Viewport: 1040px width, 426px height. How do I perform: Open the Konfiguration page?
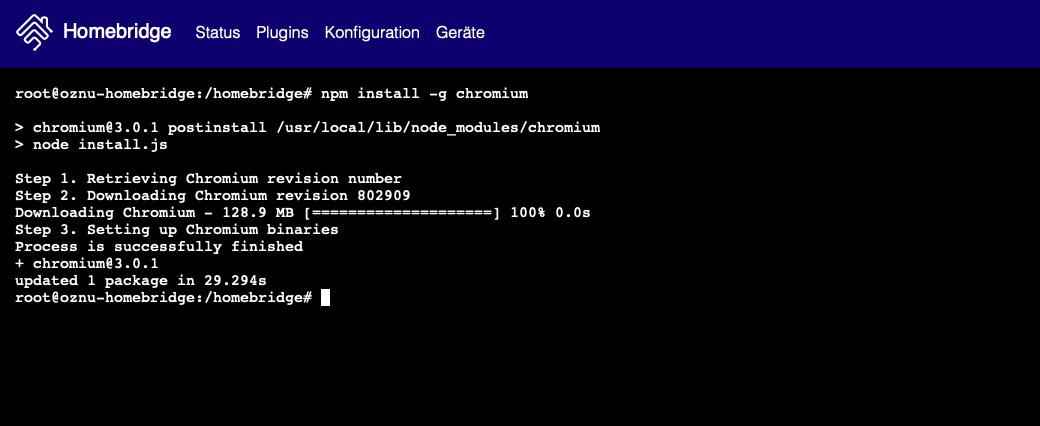click(372, 33)
